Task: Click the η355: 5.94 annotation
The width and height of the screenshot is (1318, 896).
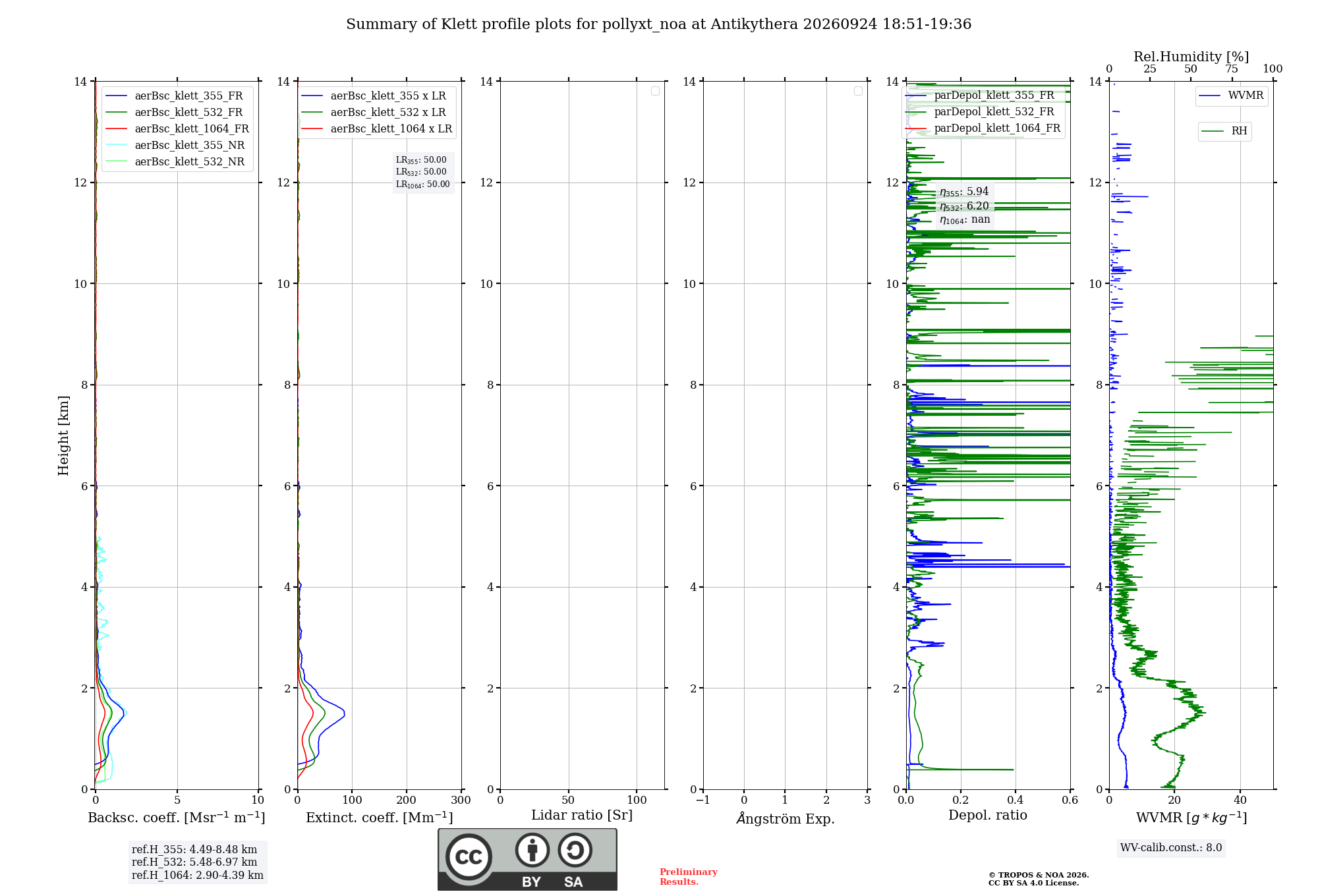Action: coord(964,192)
